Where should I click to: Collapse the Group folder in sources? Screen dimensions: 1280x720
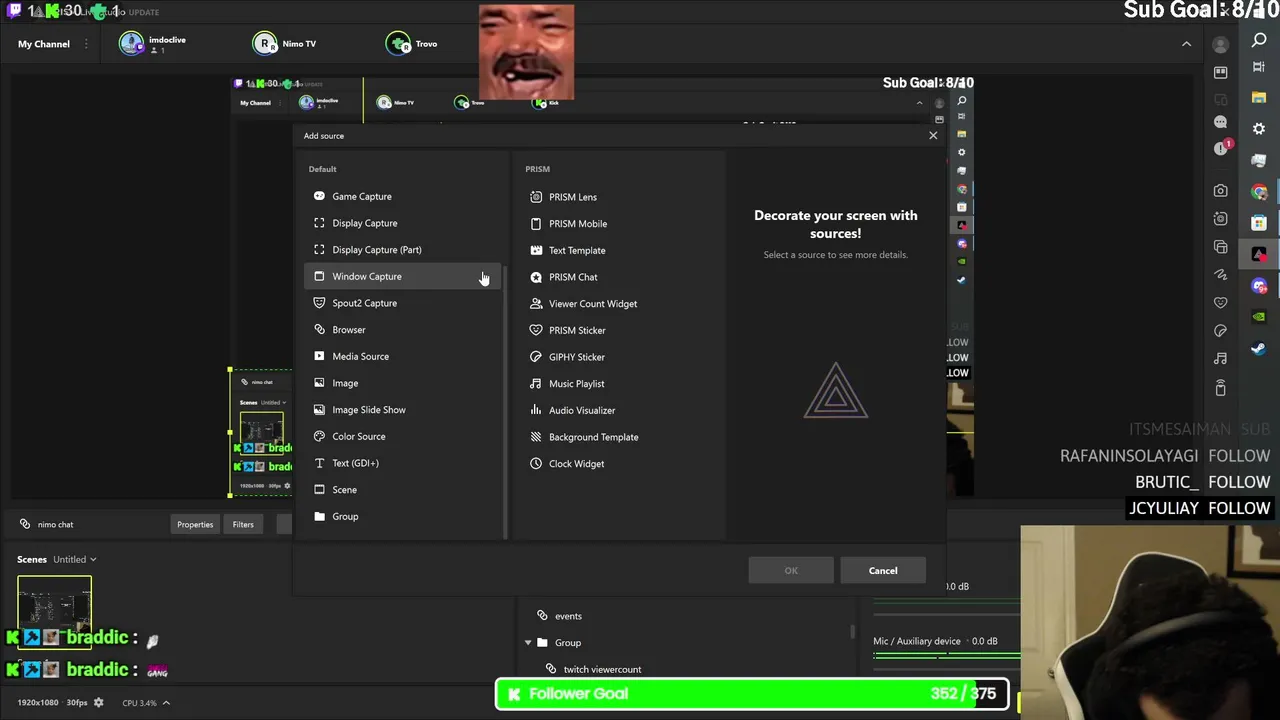click(528, 643)
